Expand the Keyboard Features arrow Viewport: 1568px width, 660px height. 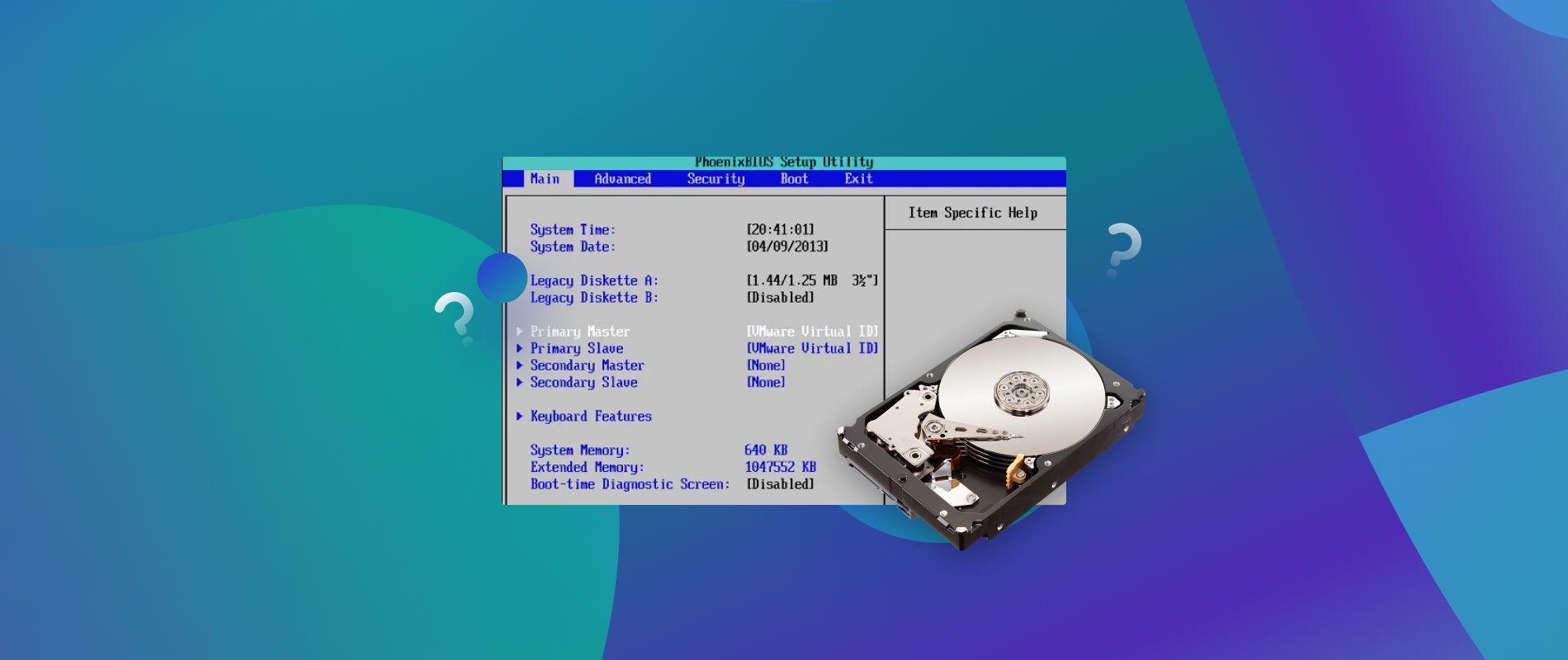point(520,417)
